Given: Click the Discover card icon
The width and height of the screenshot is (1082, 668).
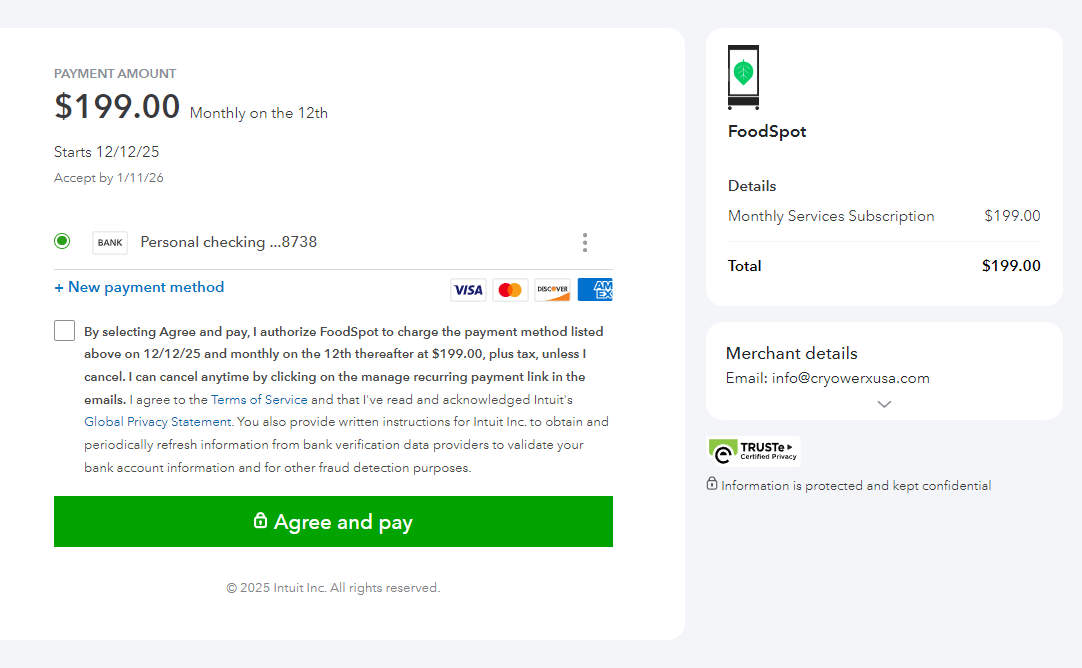Looking at the screenshot, I should [552, 290].
